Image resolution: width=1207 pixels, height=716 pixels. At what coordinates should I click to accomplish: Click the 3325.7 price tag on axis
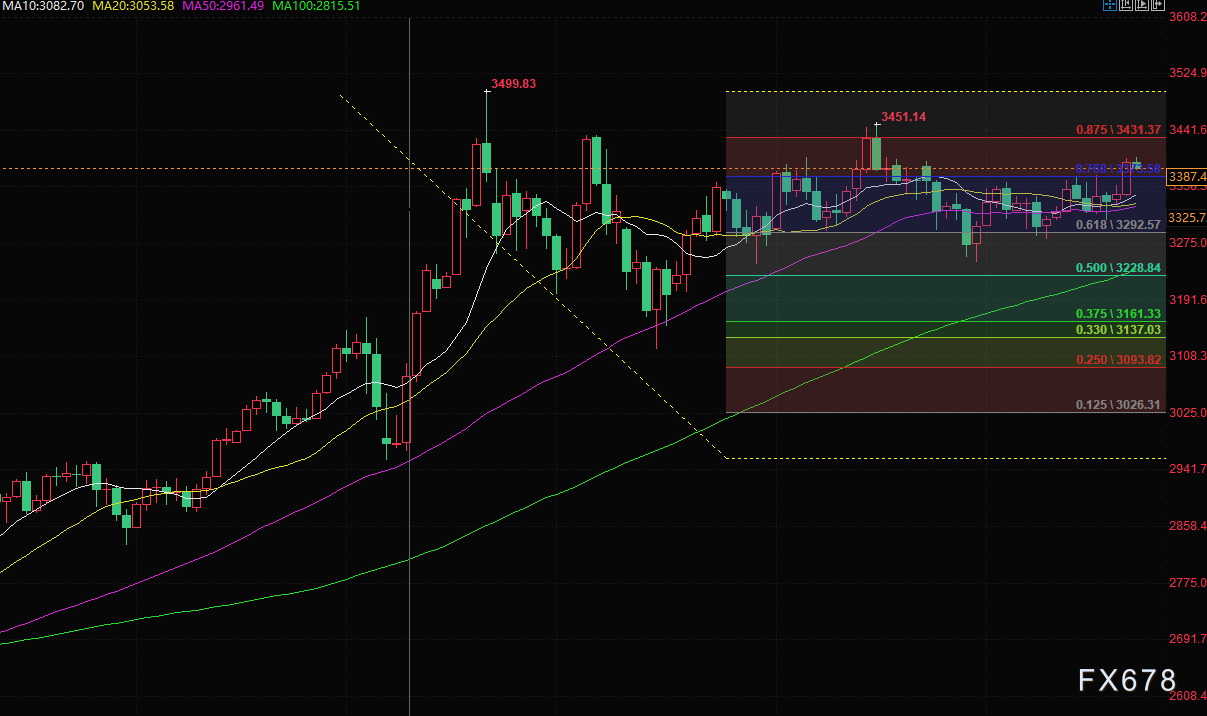1185,217
